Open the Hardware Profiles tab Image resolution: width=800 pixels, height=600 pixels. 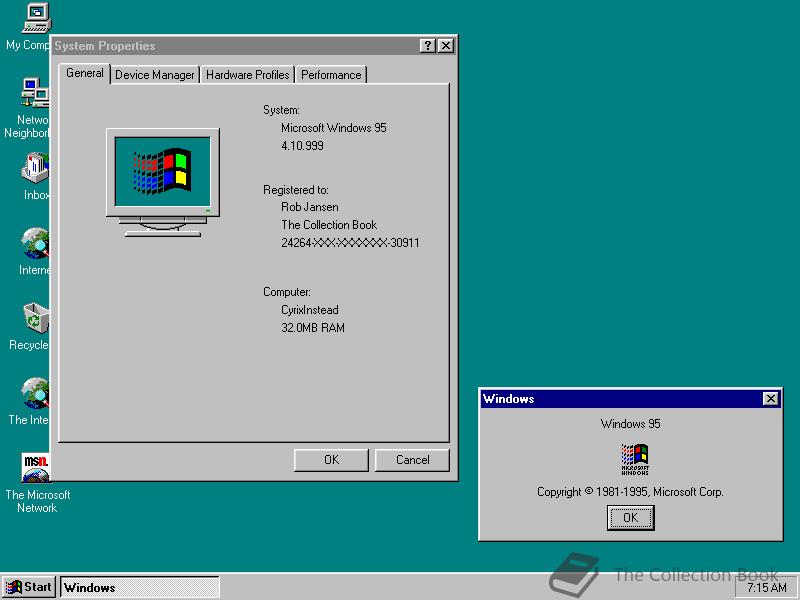pos(247,75)
